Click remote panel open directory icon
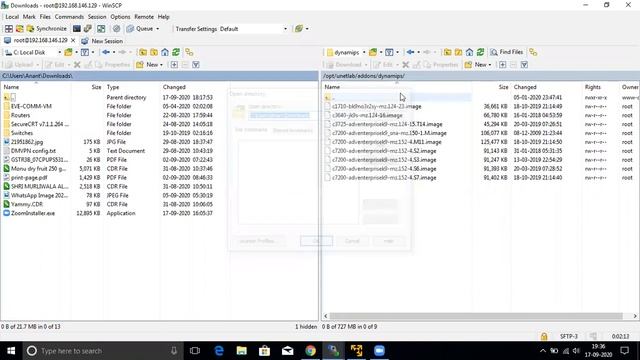This screenshot has width=640, height=360. point(373,52)
